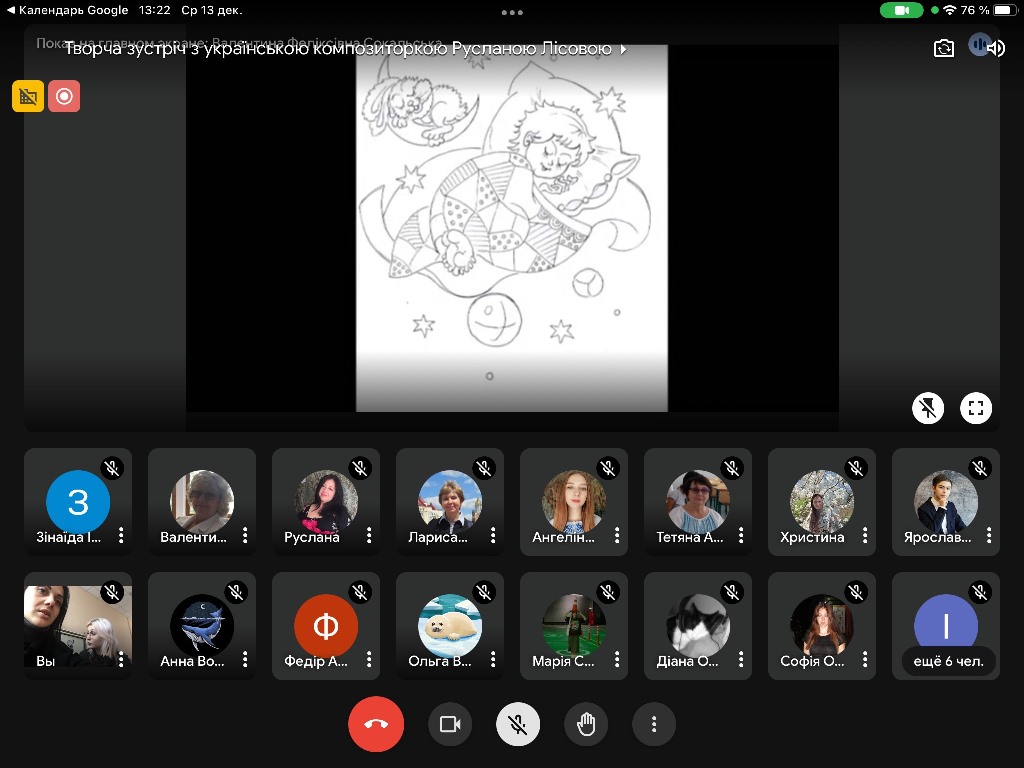Toggle the camera on or off
Image resolution: width=1024 pixels, height=768 pixels.
tap(450, 724)
